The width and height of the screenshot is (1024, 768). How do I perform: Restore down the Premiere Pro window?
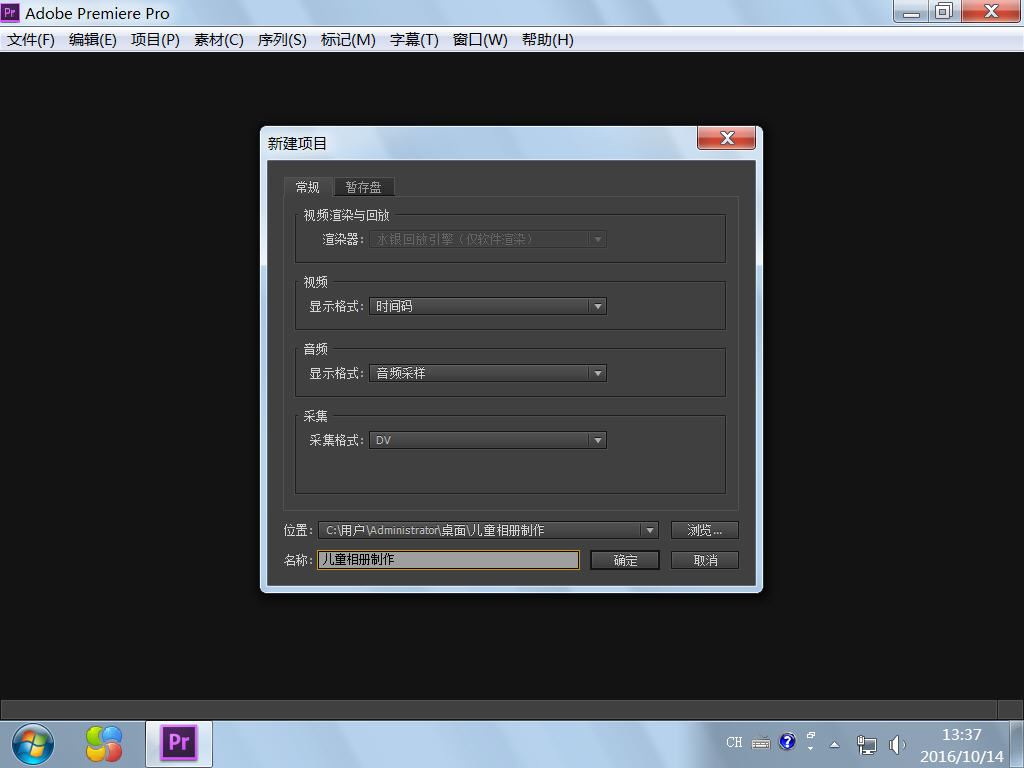[x=944, y=11]
